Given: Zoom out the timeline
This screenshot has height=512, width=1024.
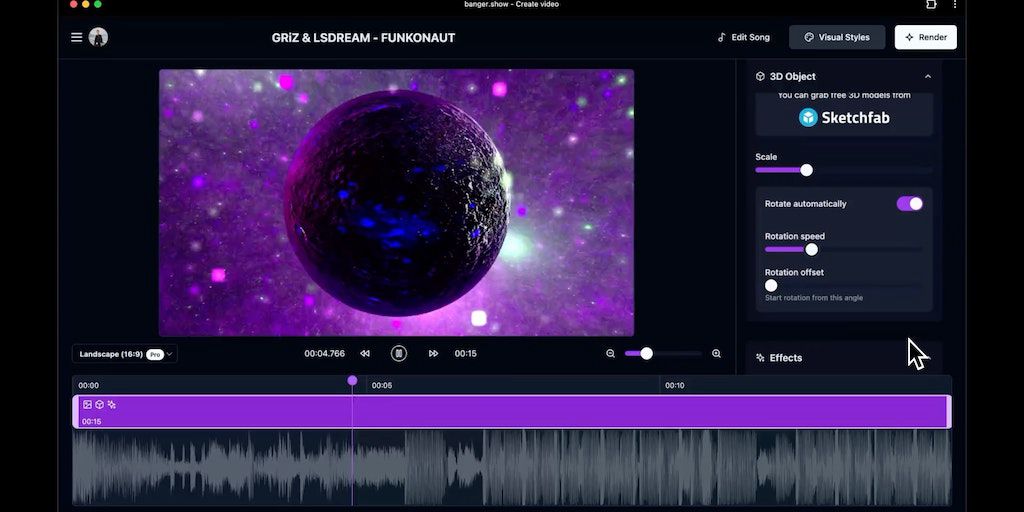Looking at the screenshot, I should tap(610, 353).
